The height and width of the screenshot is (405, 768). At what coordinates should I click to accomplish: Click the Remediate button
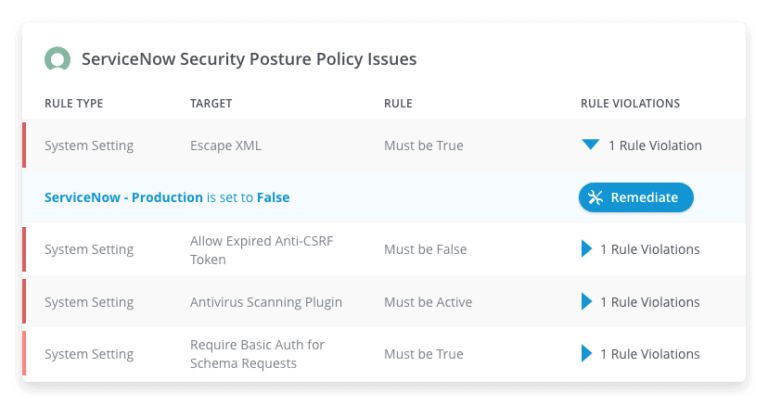[636, 197]
